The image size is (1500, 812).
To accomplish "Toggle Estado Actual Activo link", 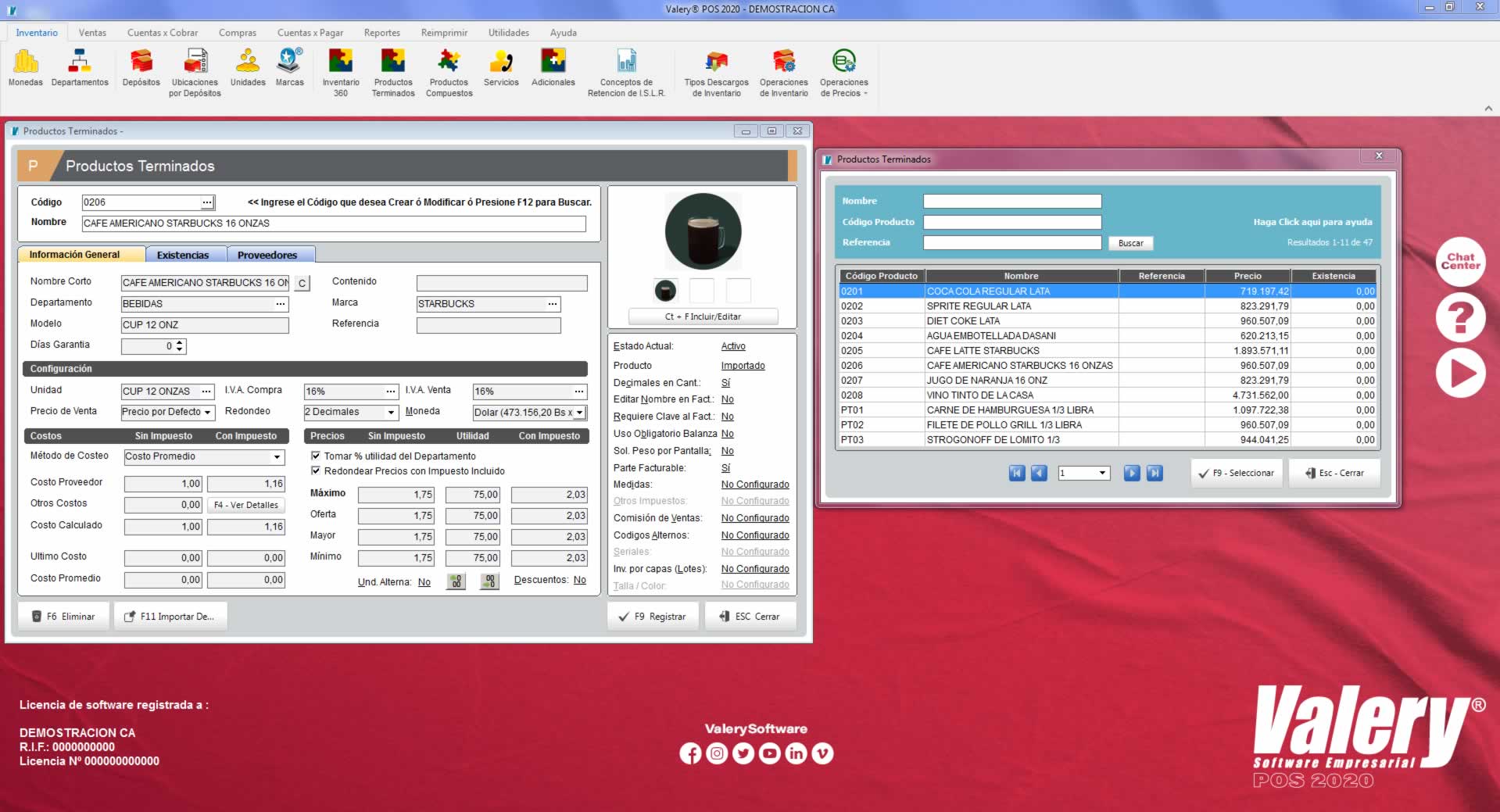I will [733, 346].
